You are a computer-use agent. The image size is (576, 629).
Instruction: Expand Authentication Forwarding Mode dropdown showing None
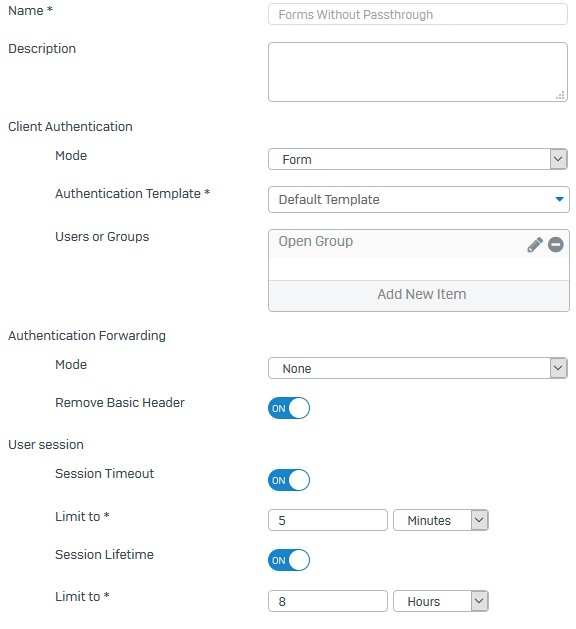[418, 368]
